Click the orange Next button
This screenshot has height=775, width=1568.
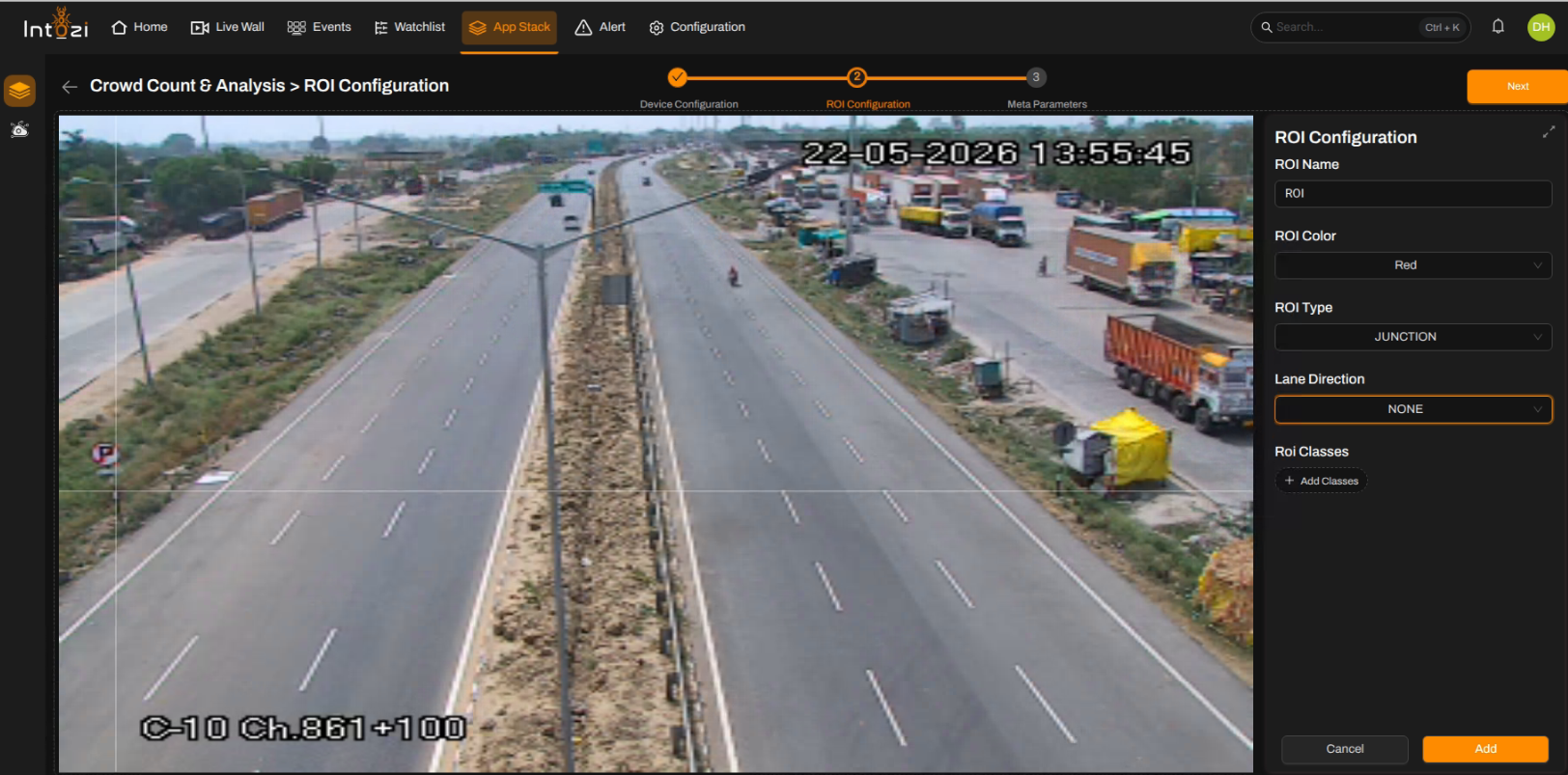click(x=1517, y=87)
